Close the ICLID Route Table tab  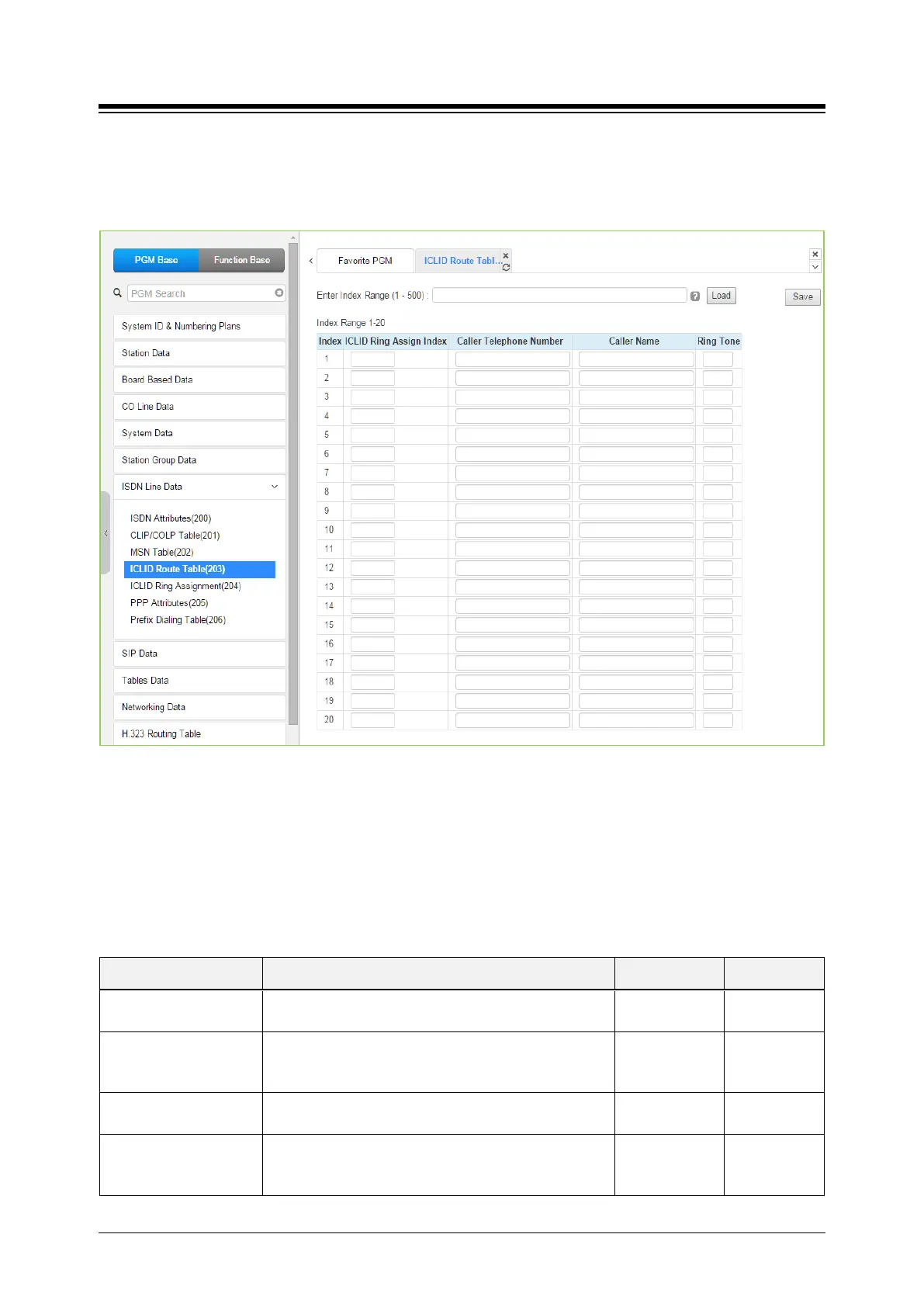506,255
